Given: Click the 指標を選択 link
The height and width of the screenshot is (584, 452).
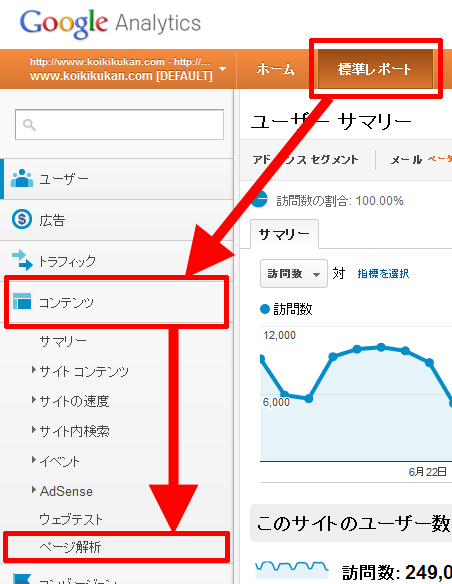Looking at the screenshot, I should pos(383,274).
